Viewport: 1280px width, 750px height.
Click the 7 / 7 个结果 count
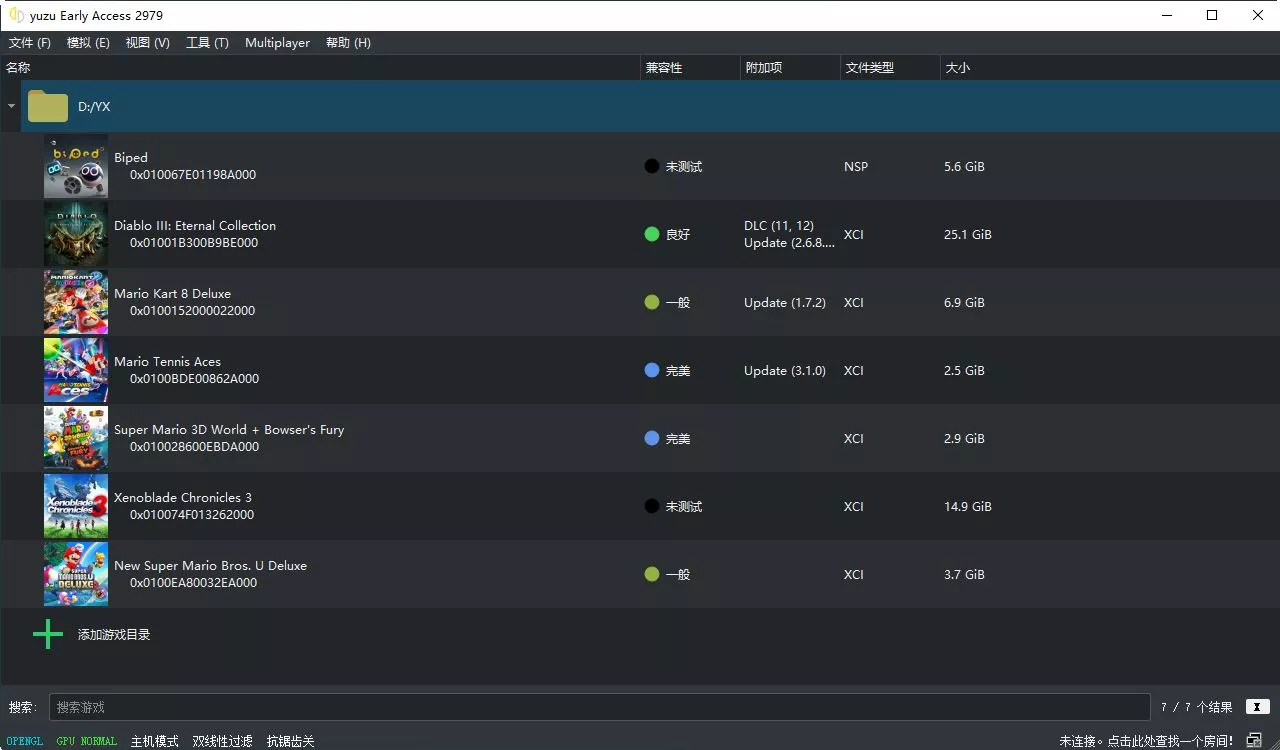(x=1197, y=707)
